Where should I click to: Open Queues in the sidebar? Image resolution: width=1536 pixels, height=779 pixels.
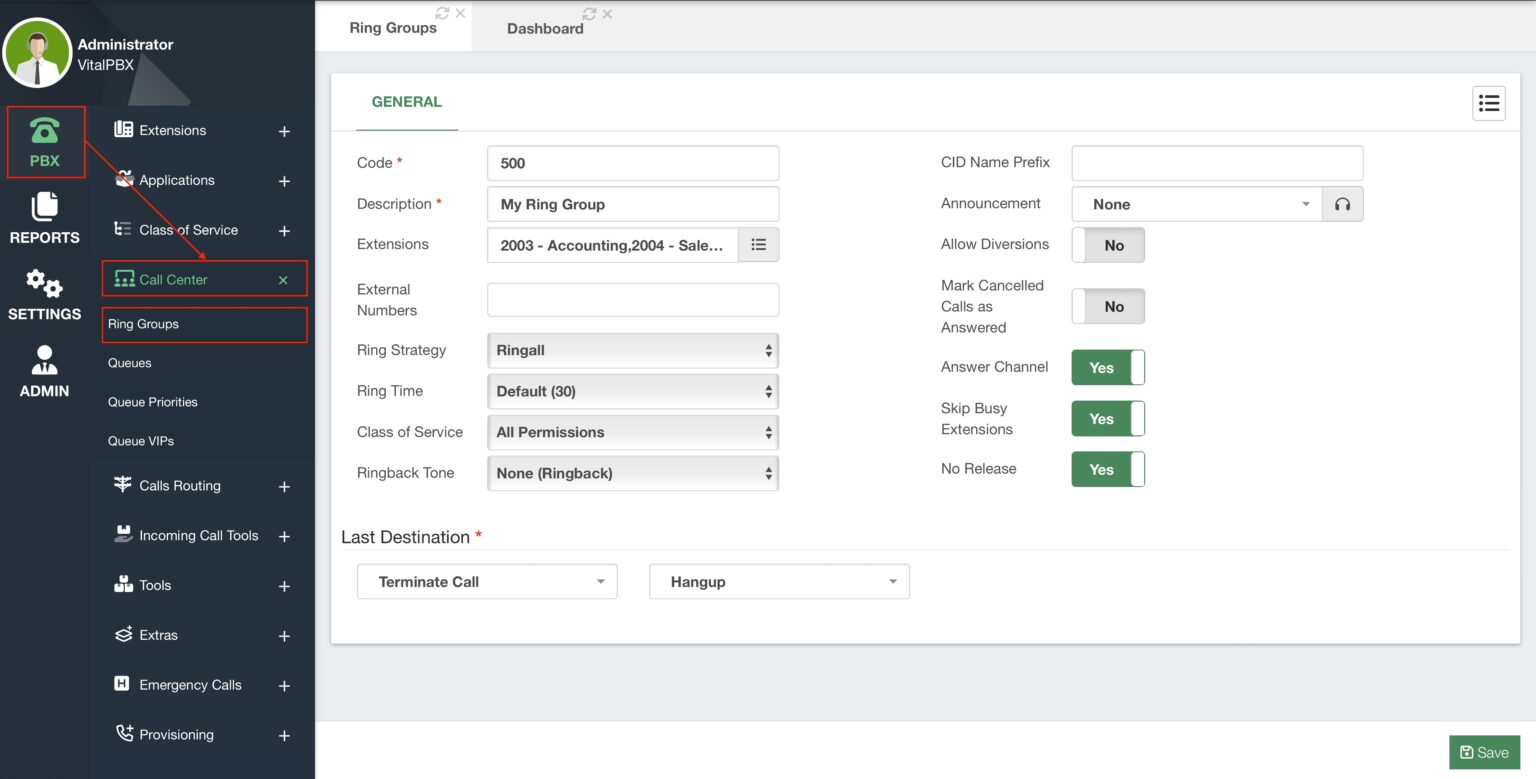(x=130, y=363)
